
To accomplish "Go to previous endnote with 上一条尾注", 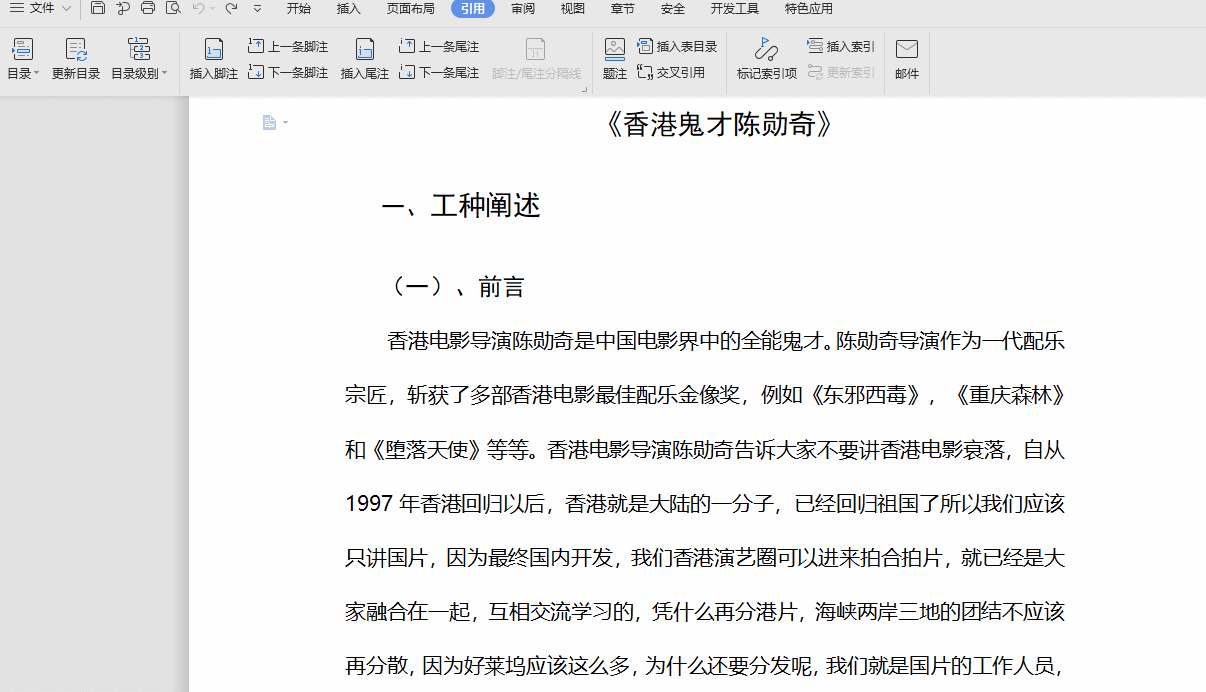I will pos(438,45).
